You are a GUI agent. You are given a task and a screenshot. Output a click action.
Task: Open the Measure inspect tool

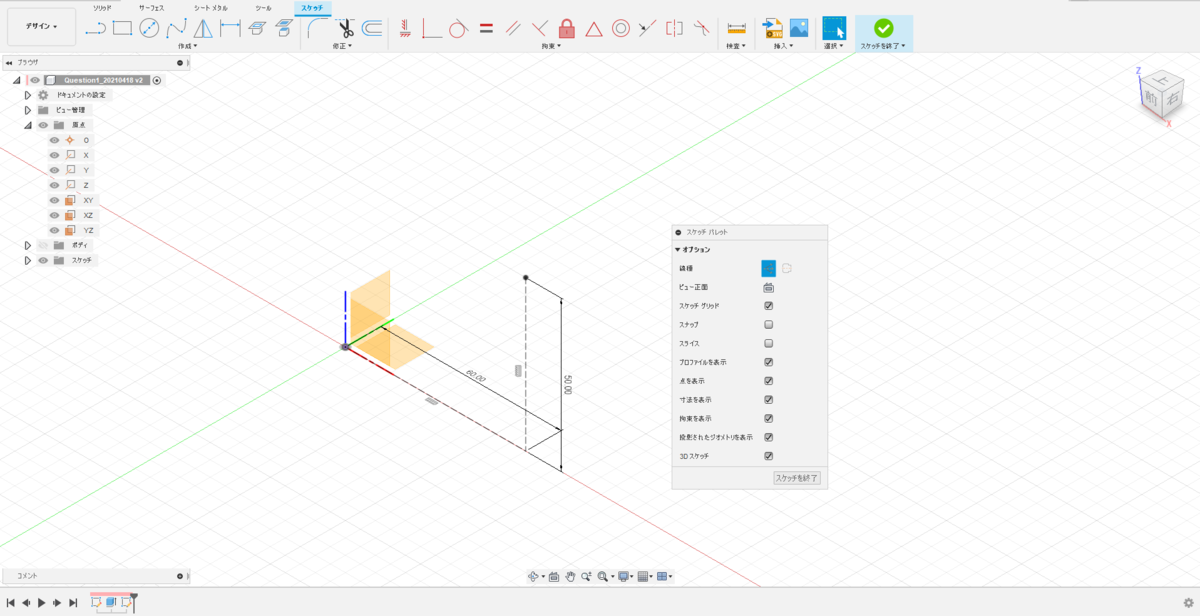(x=737, y=28)
